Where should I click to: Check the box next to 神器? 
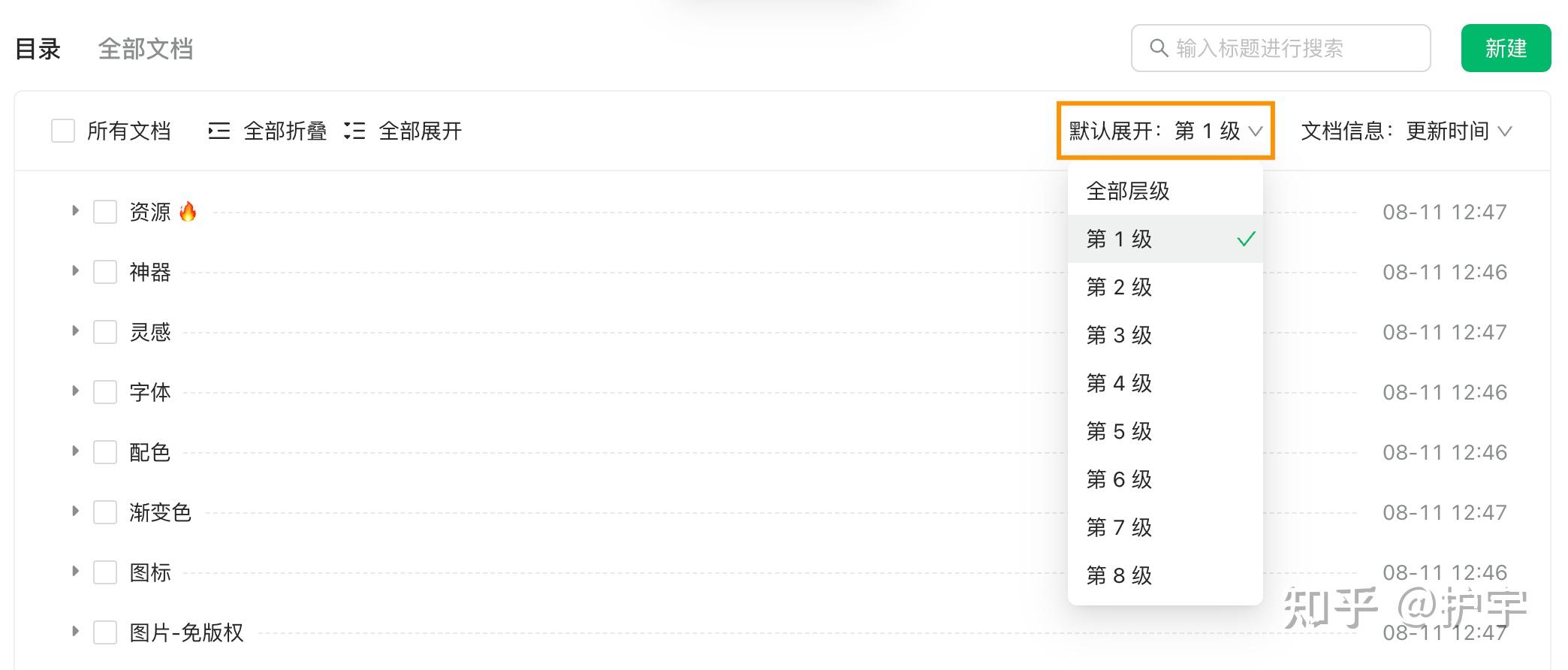(x=105, y=272)
